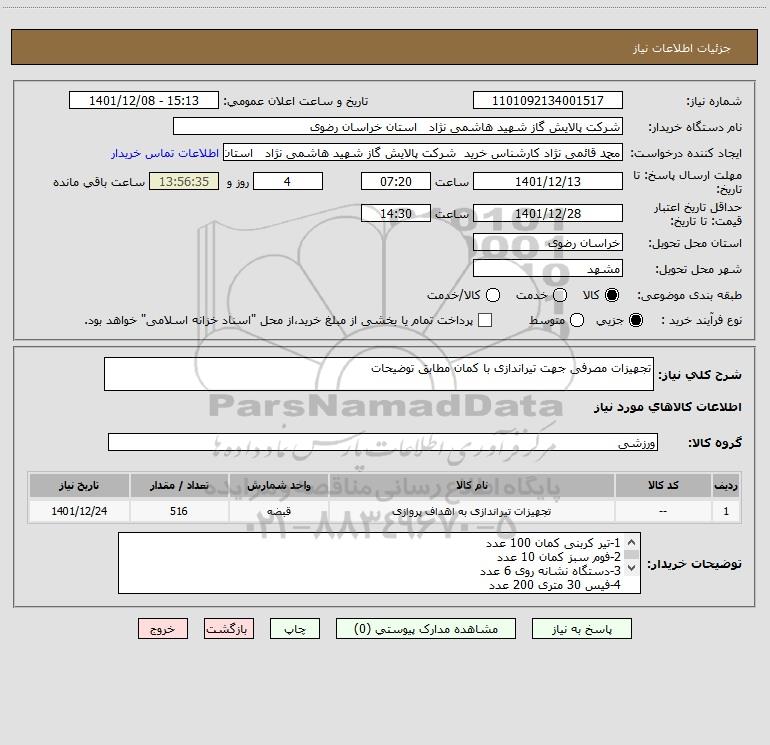
Task: Select the کالا/خدمت radio button
Action: point(493,295)
